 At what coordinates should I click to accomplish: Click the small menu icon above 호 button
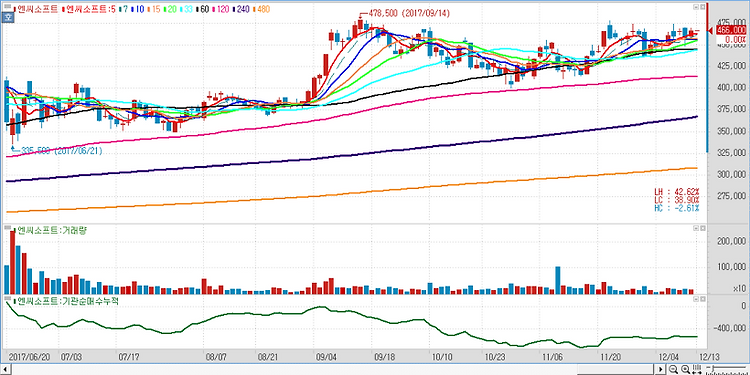(8, 6)
